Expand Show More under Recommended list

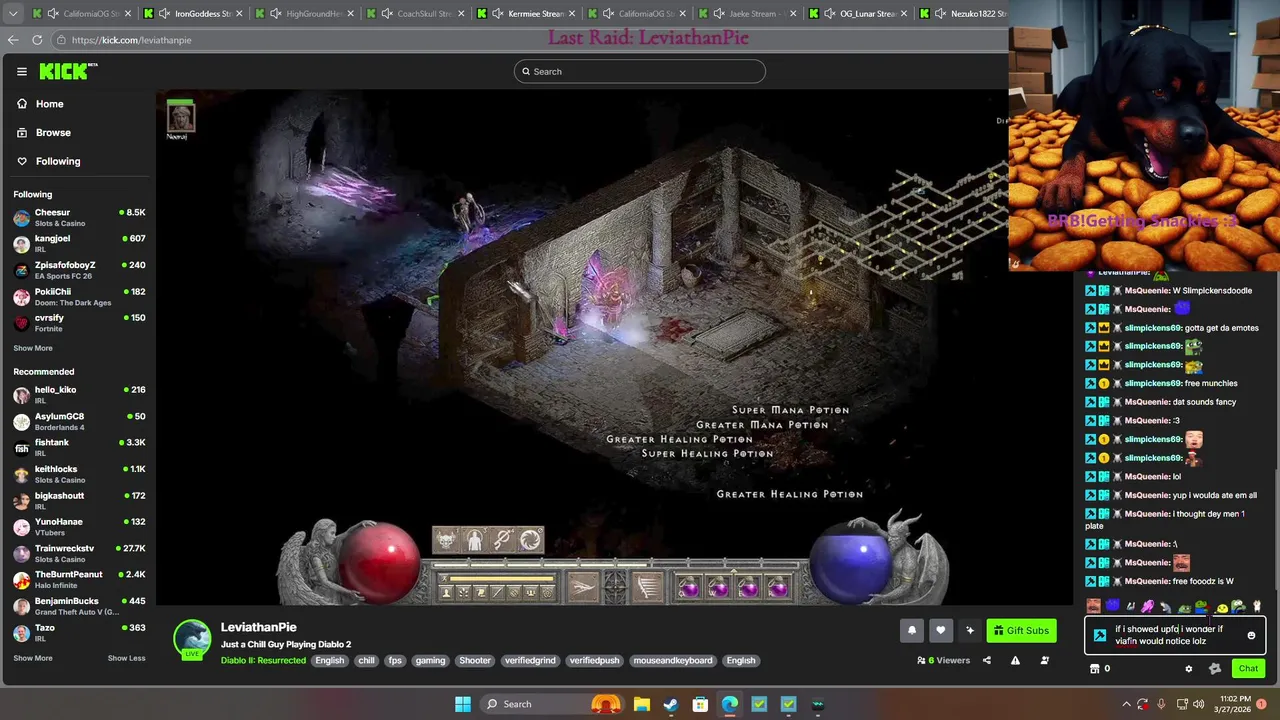[x=33, y=658]
